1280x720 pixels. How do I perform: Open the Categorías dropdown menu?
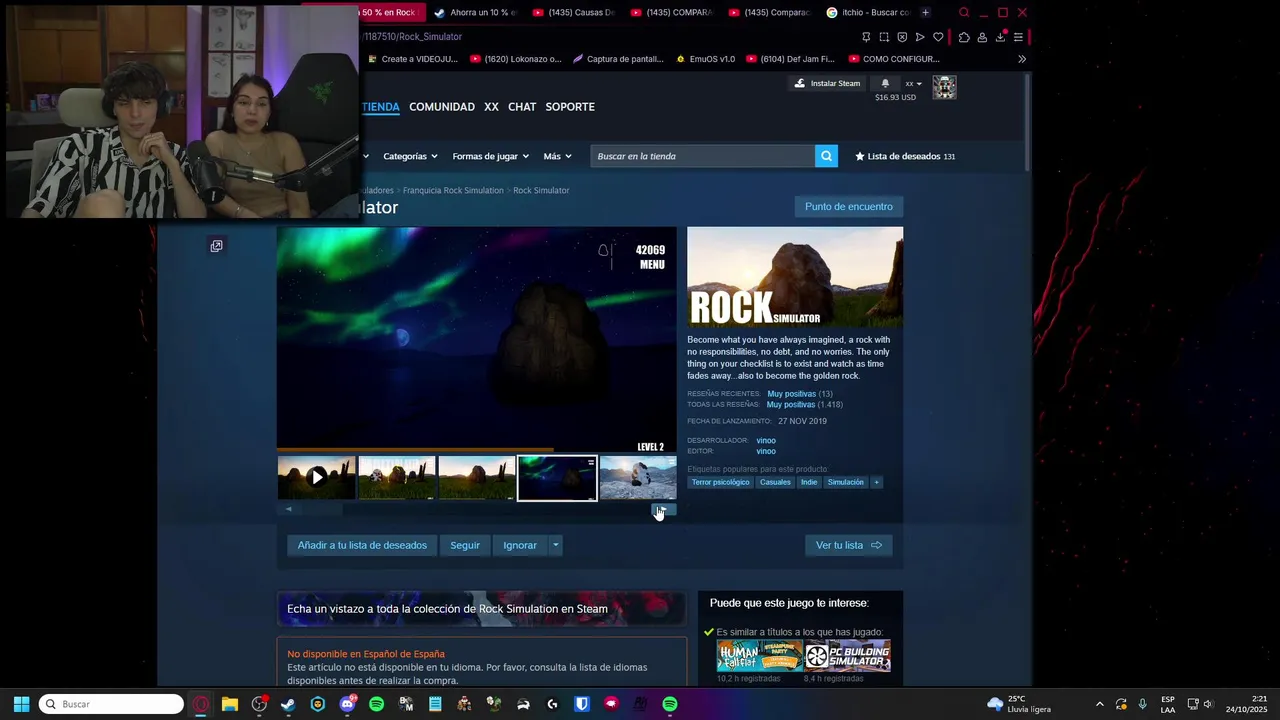point(411,156)
